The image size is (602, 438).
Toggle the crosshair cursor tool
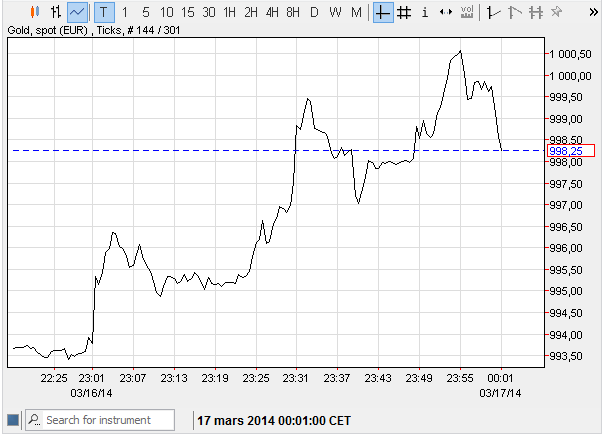[383, 12]
